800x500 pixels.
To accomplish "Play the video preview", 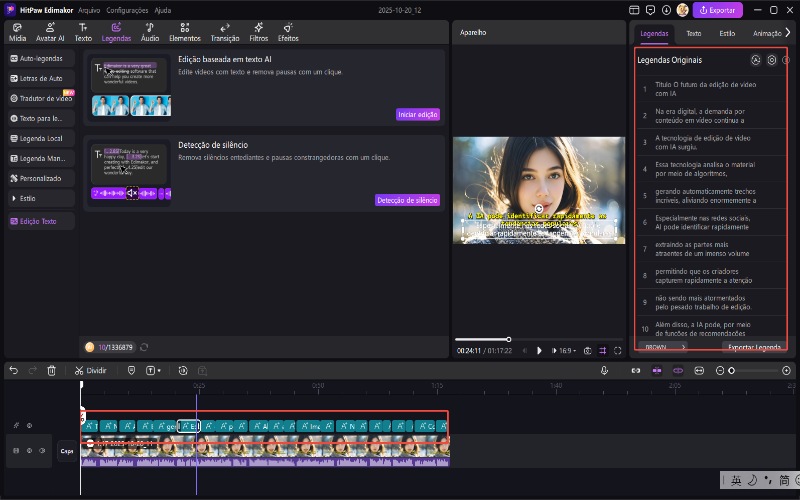I will coord(539,351).
